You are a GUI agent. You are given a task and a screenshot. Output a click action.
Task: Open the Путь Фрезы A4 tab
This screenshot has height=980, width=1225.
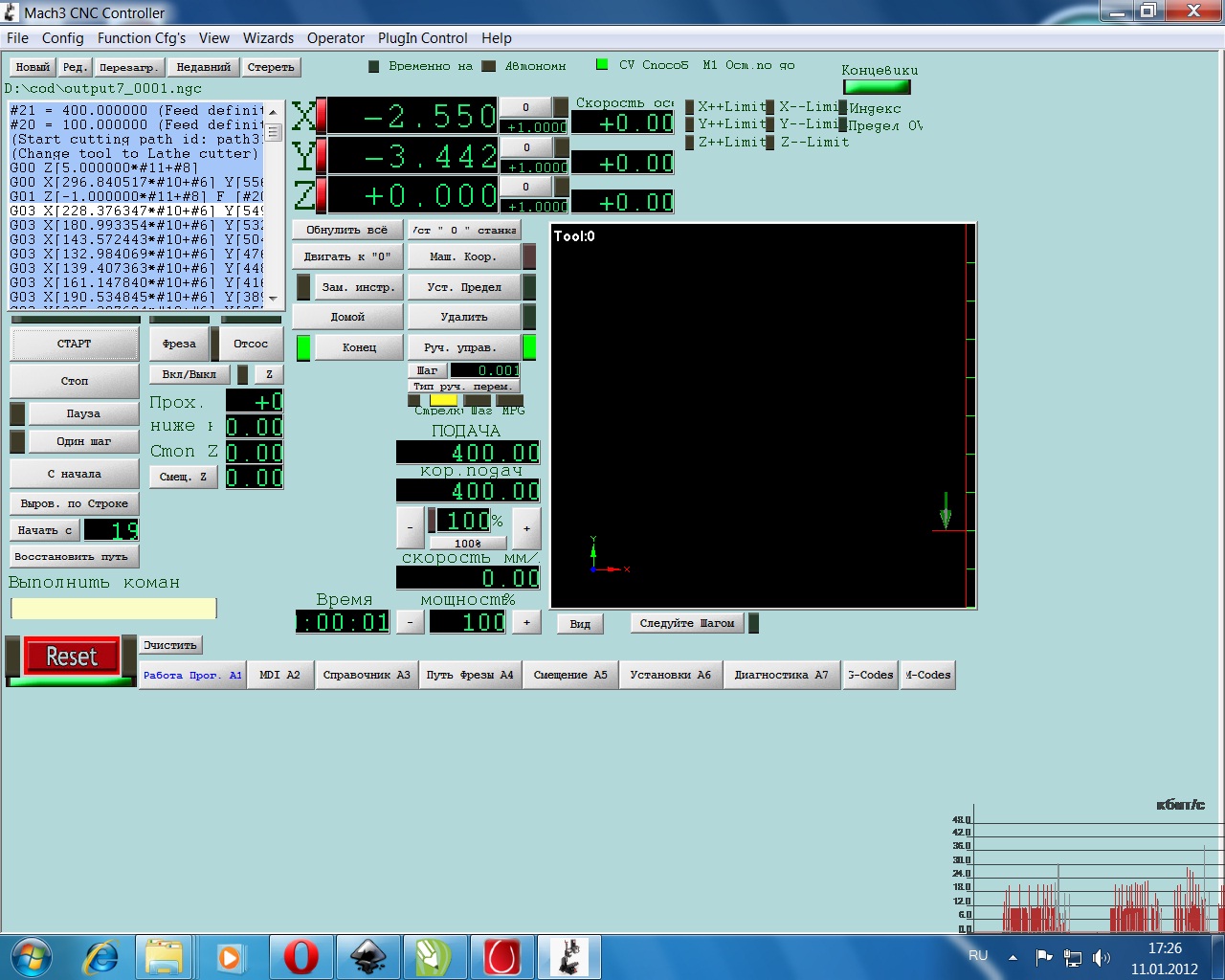470,675
